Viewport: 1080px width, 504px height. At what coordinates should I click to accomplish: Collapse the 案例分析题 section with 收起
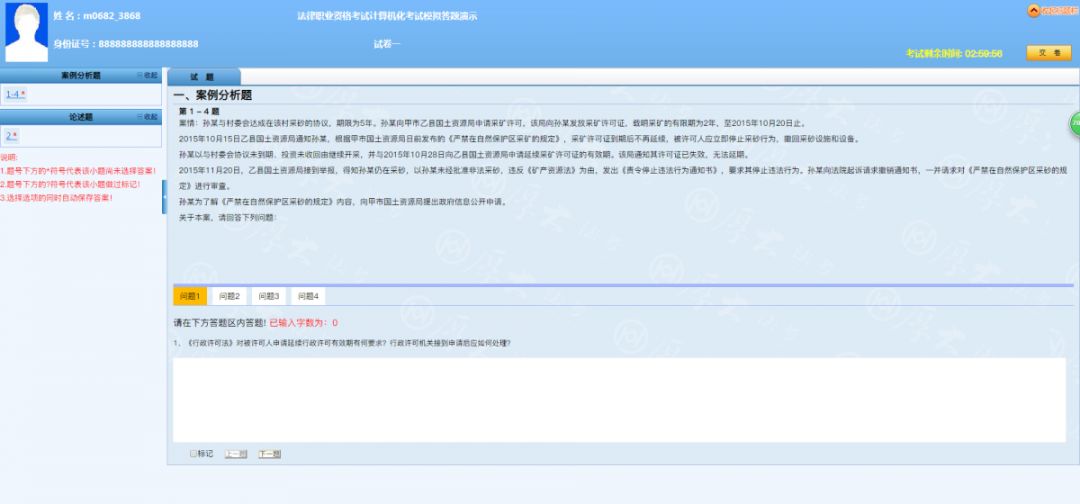pos(147,76)
